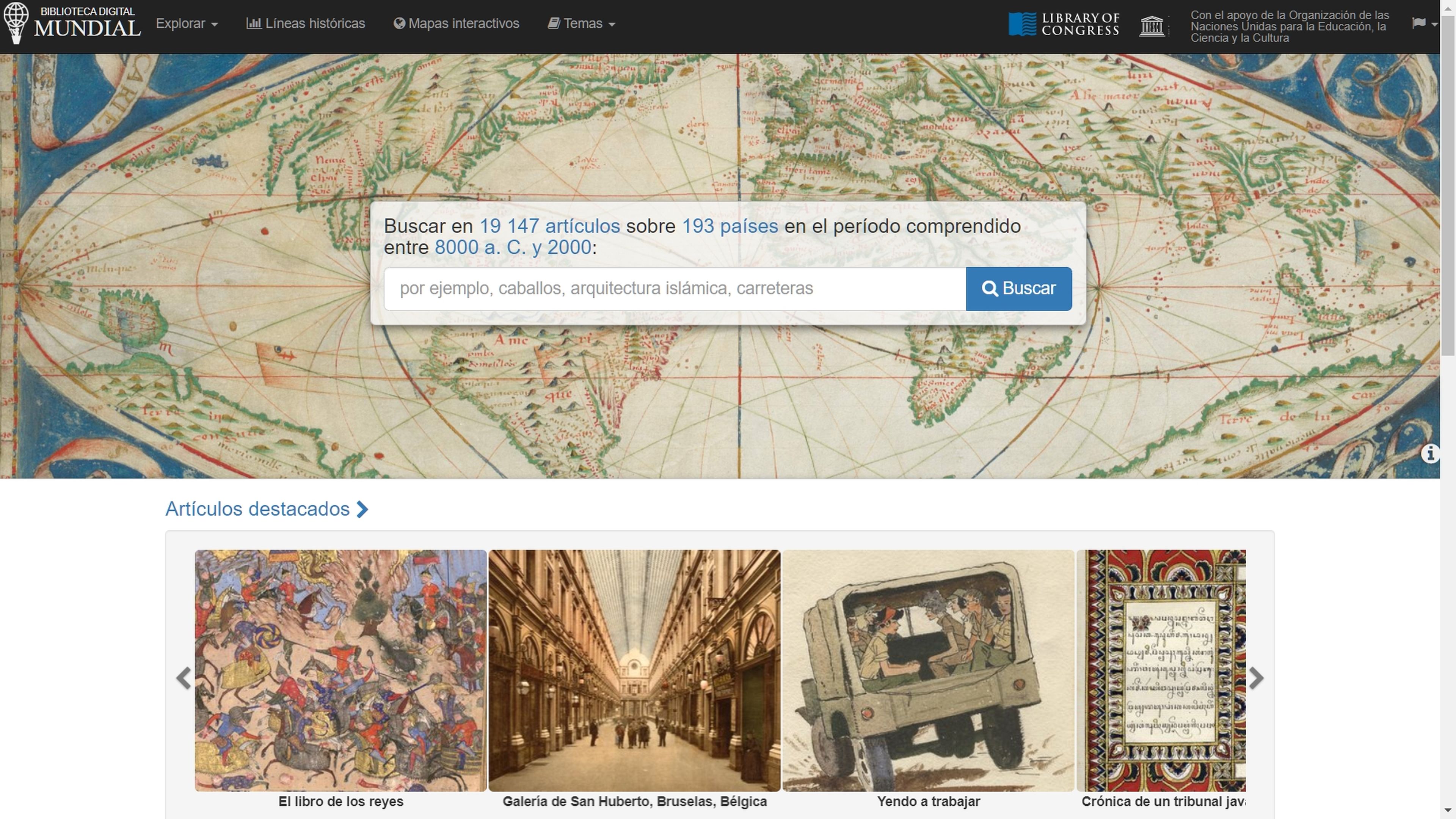This screenshot has height=819, width=1456.
Task: Open Artículos destacados heading link
Action: (x=267, y=509)
